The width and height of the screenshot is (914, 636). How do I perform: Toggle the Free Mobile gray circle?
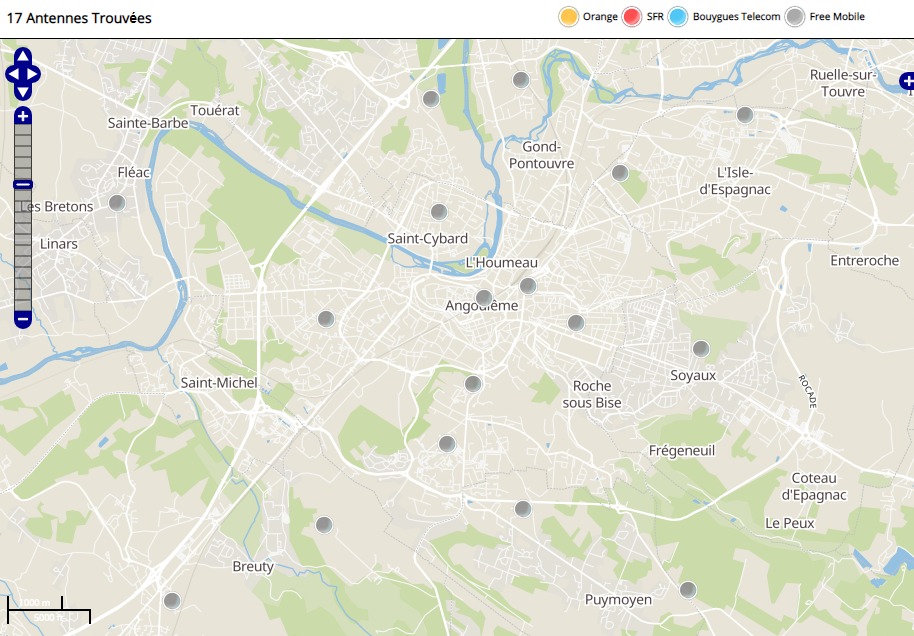click(x=794, y=16)
